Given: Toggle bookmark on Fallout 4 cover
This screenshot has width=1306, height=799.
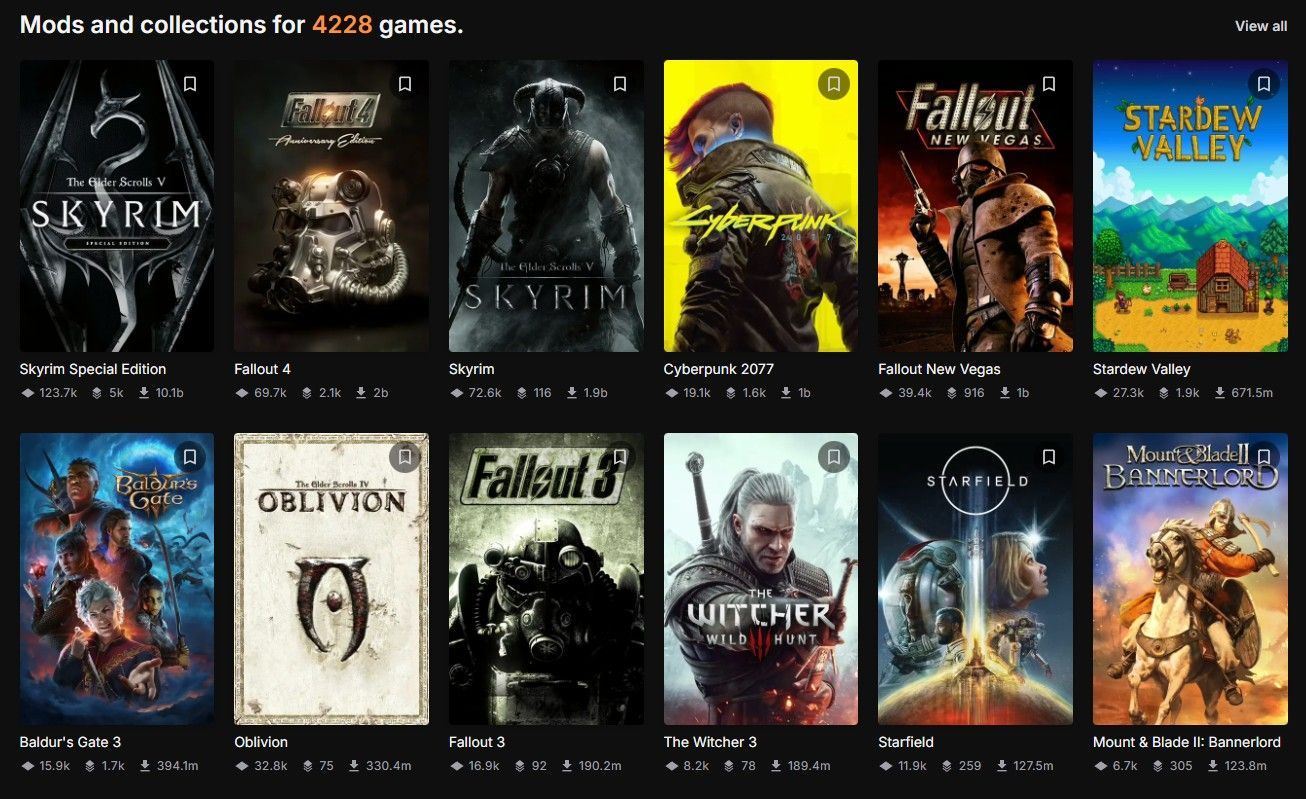Looking at the screenshot, I should [x=405, y=84].
